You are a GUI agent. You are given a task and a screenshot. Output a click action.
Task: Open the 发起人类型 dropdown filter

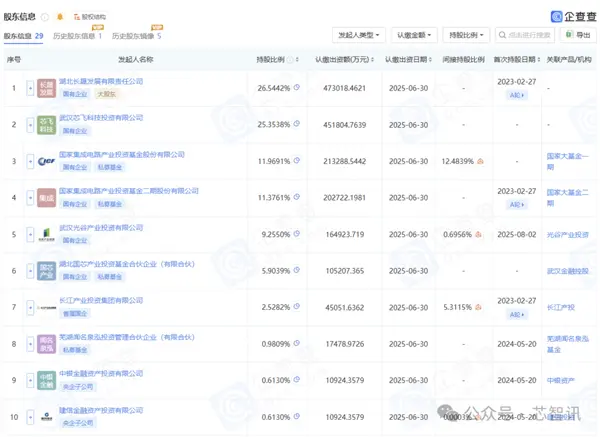359,35
